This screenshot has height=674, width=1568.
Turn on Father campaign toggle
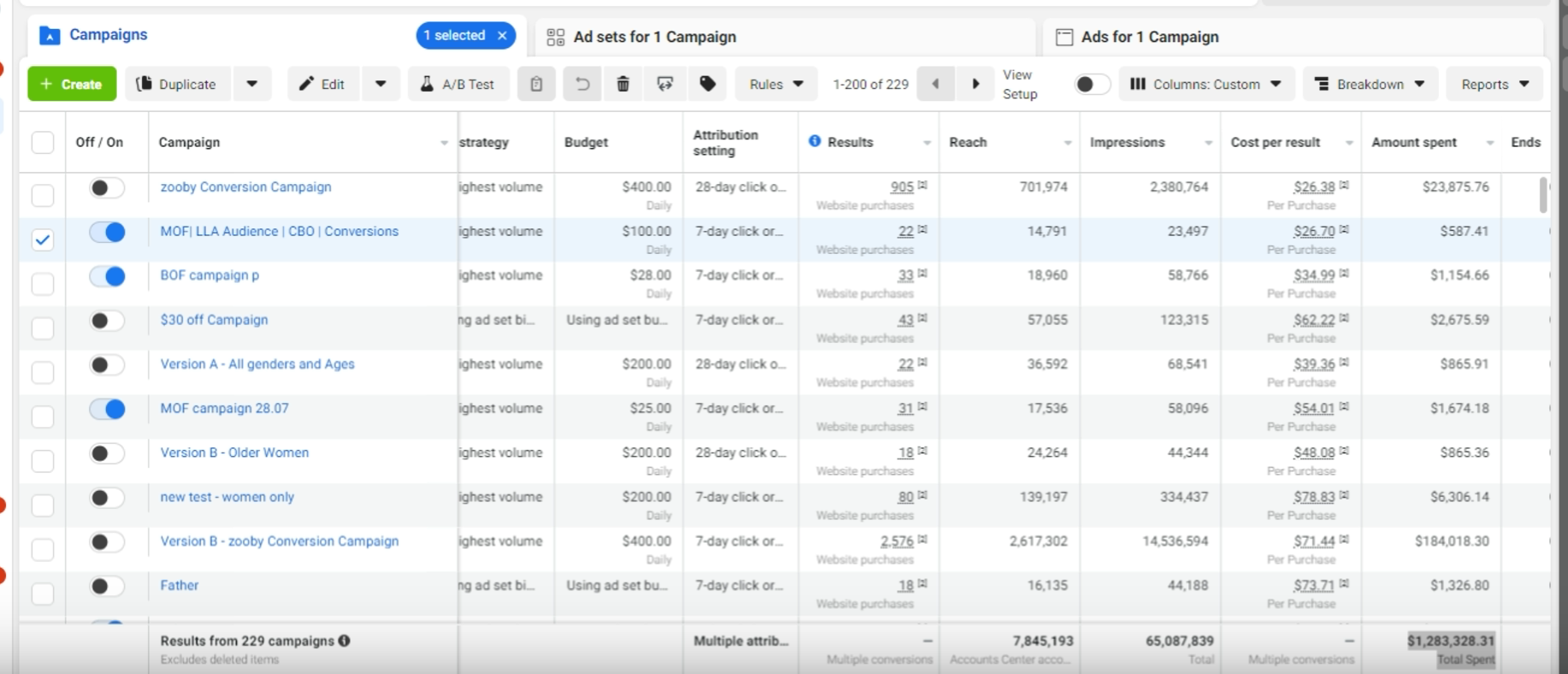107,586
